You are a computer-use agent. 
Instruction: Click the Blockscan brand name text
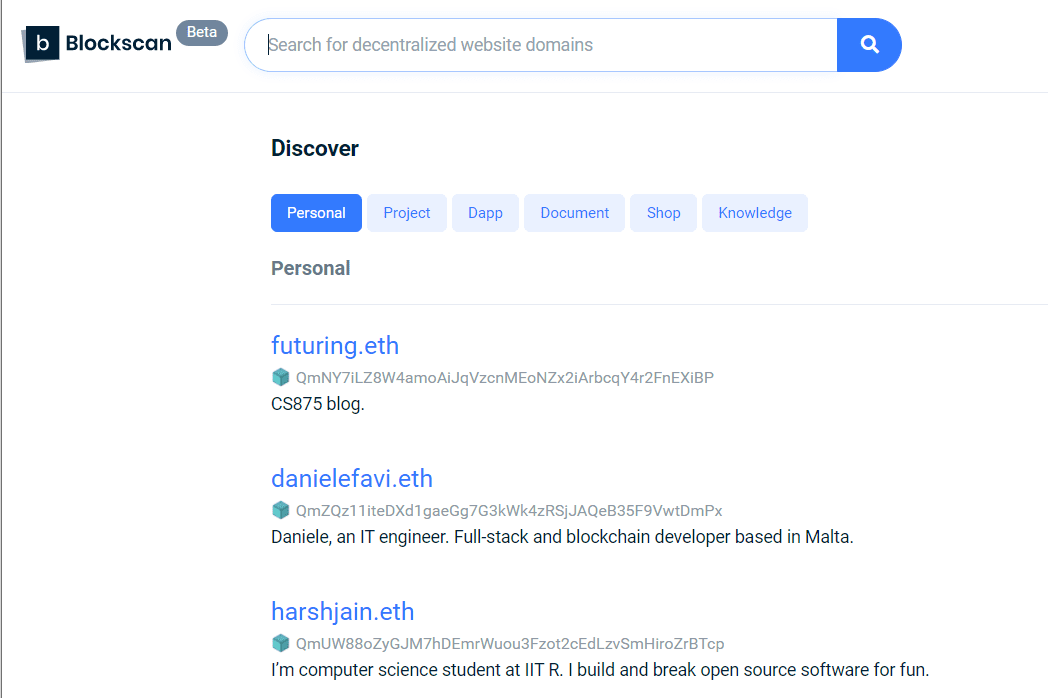118,43
